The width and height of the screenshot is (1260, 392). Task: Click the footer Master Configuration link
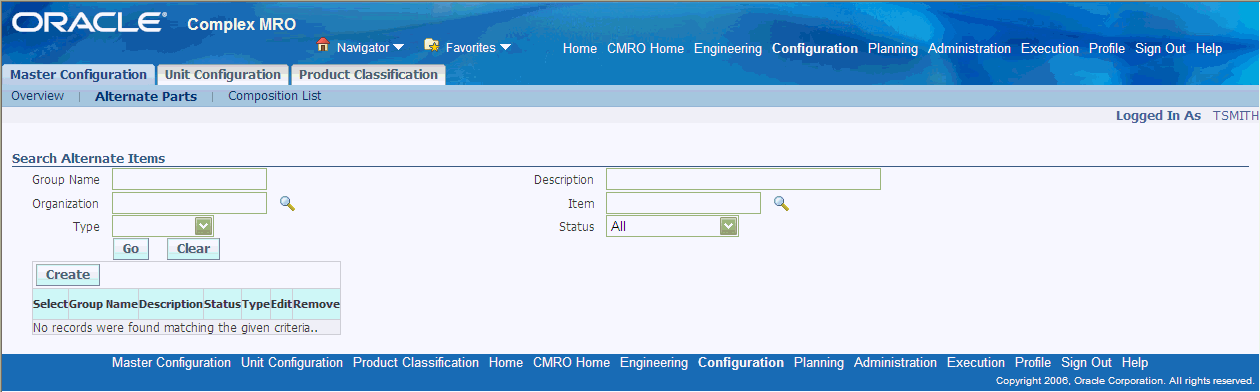171,363
